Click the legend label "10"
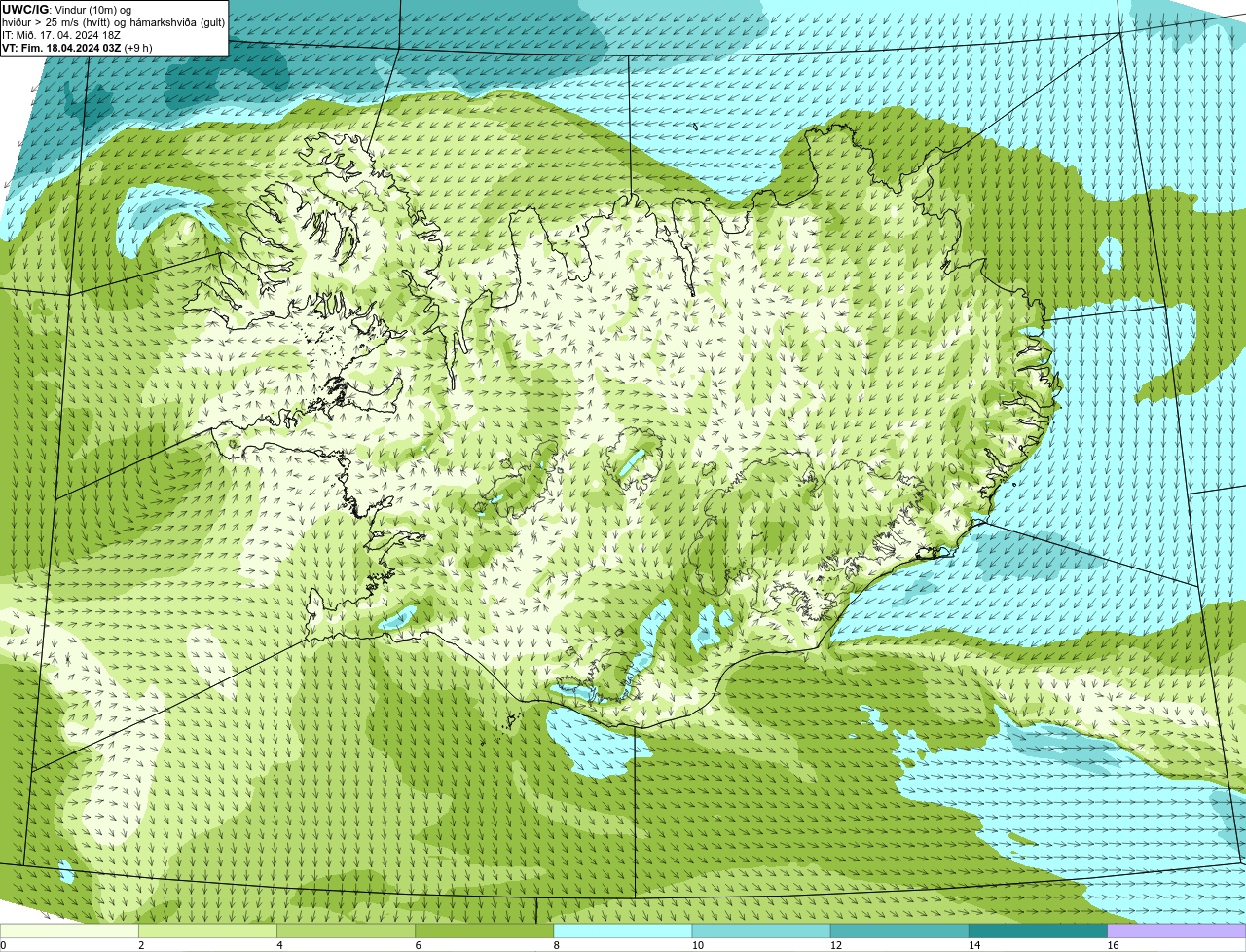This screenshot has height=952, width=1246. coord(698,945)
